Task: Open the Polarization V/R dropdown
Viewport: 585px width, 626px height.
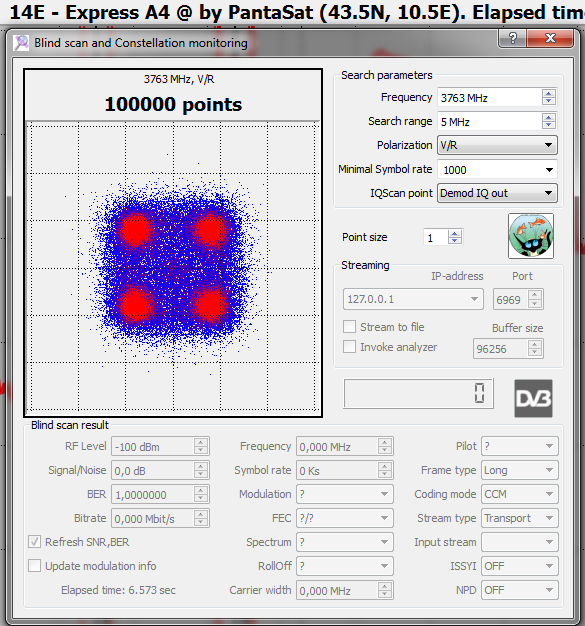Action: [497, 145]
